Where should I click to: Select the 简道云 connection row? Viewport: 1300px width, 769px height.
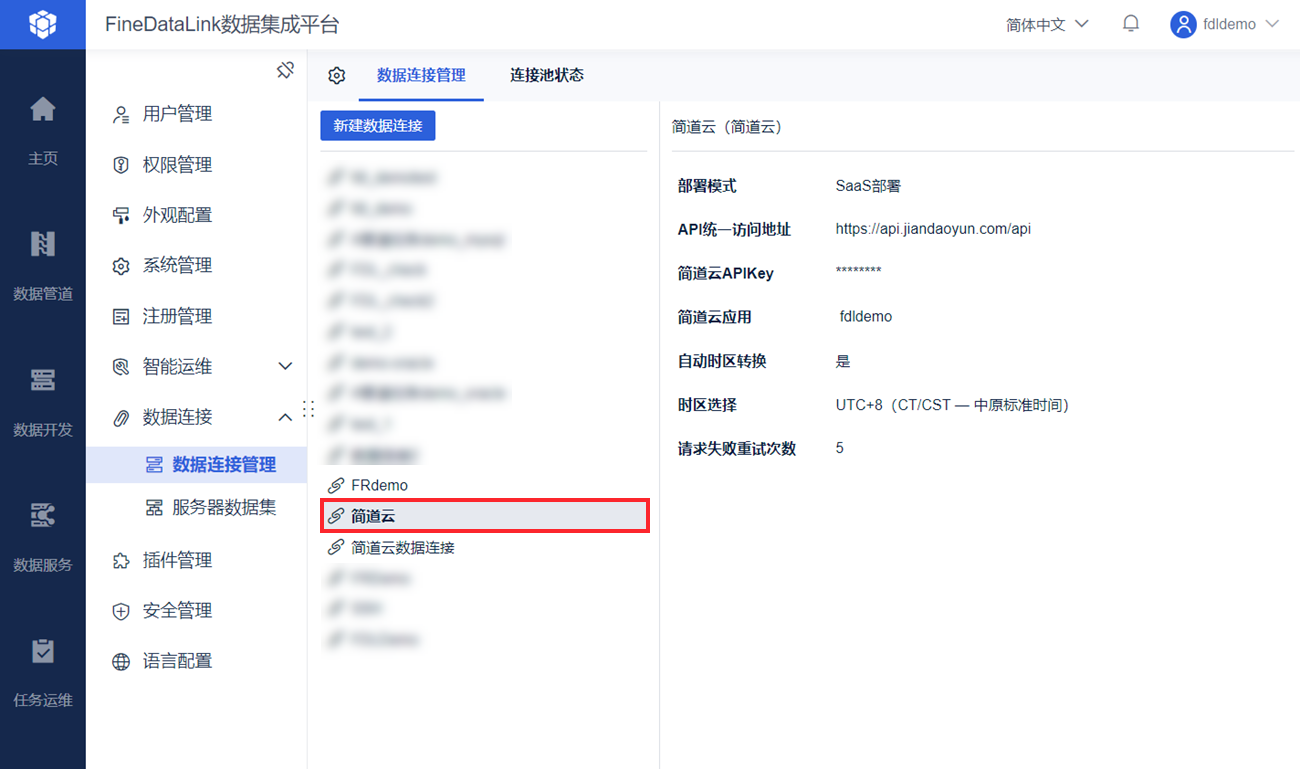pyautogui.click(x=484, y=516)
